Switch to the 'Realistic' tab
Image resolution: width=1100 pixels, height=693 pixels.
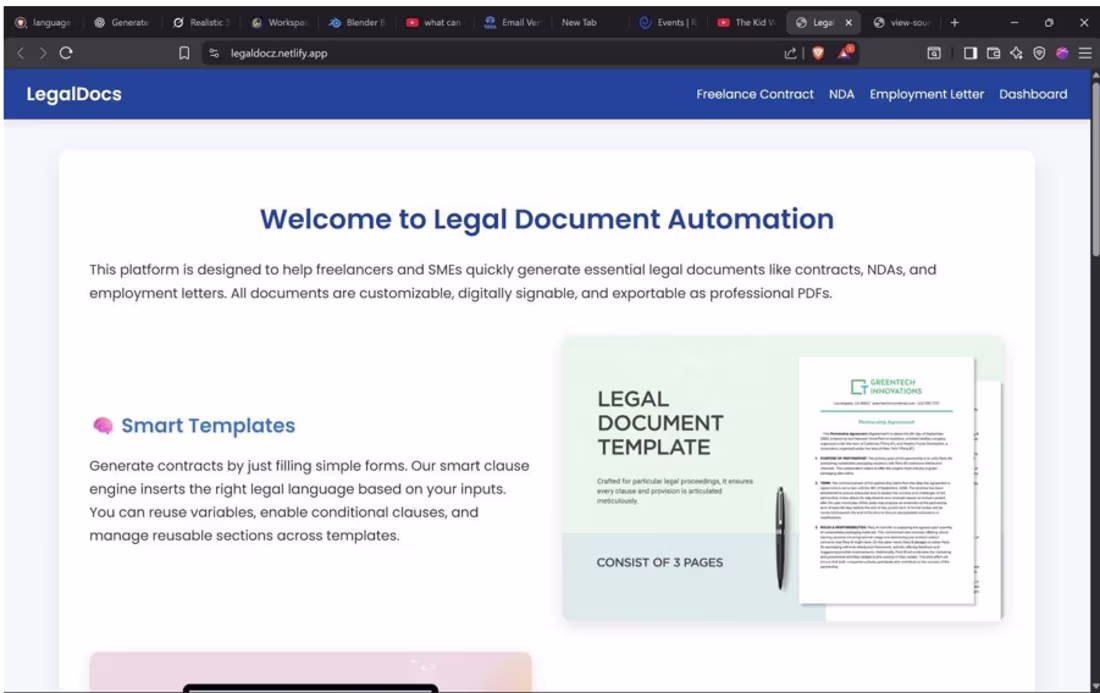point(201,22)
